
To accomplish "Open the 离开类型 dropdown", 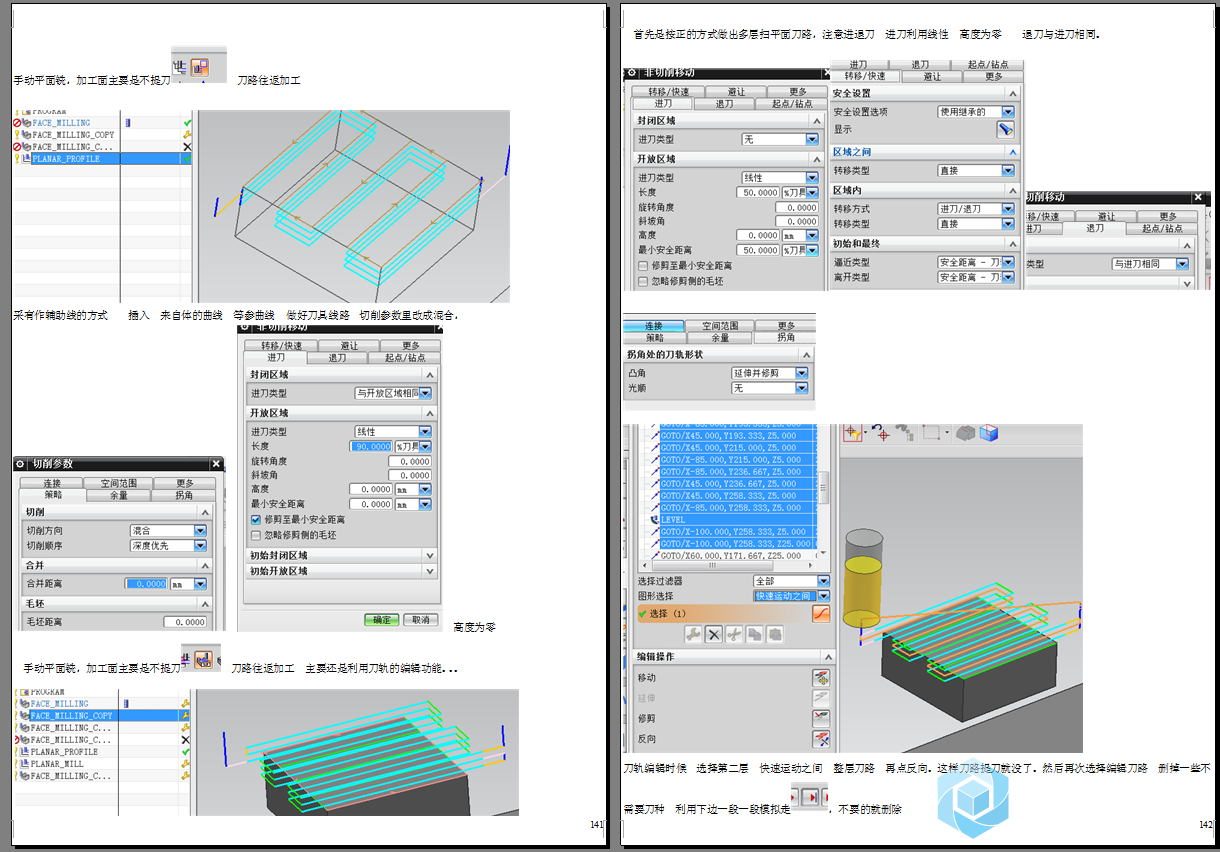I will click(975, 277).
